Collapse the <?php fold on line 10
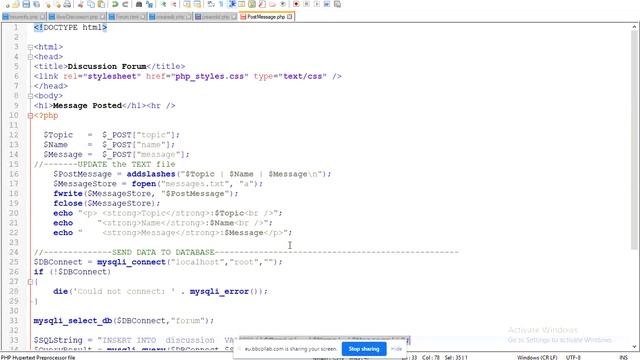 pos(30,116)
